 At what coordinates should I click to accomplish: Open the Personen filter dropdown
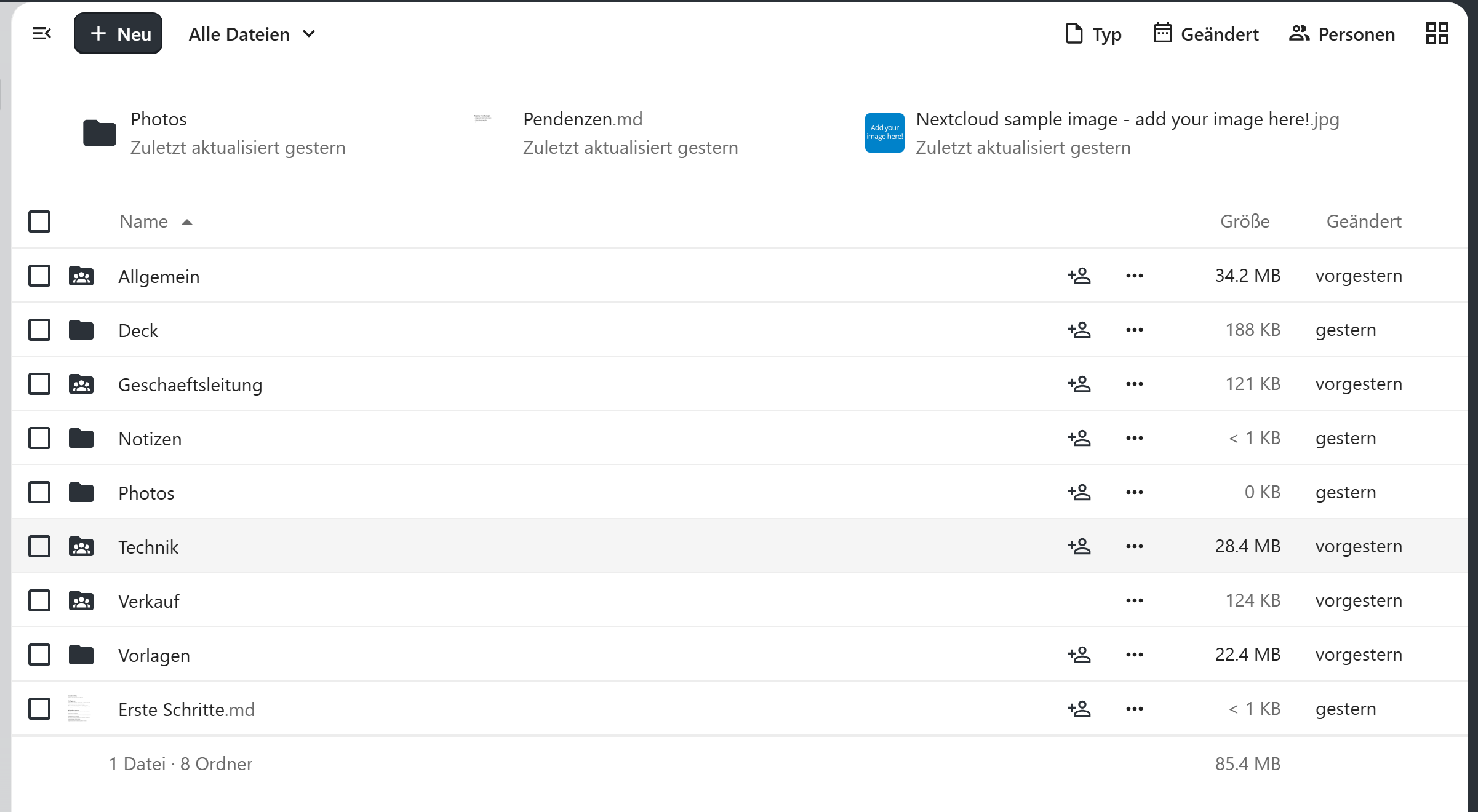click(1342, 34)
